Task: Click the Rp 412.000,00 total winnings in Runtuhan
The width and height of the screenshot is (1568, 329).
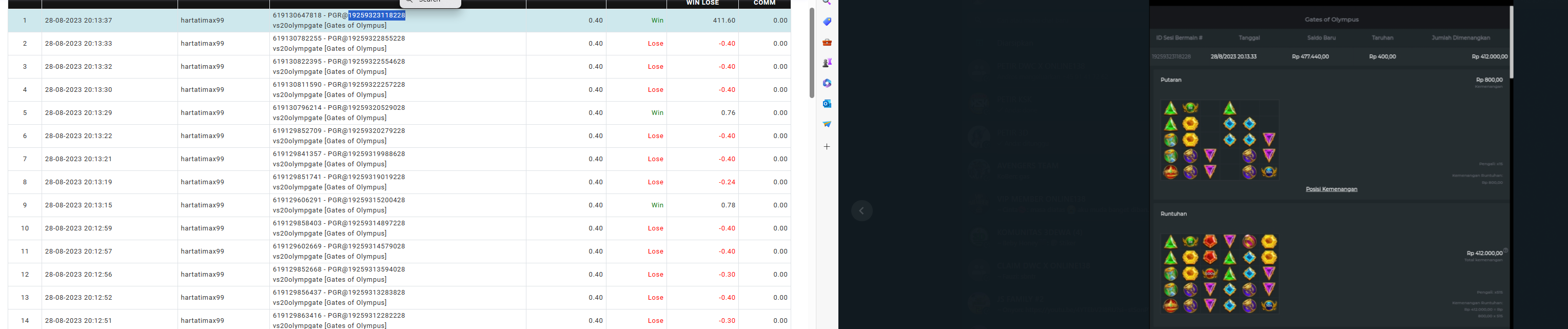Action: [x=1484, y=253]
